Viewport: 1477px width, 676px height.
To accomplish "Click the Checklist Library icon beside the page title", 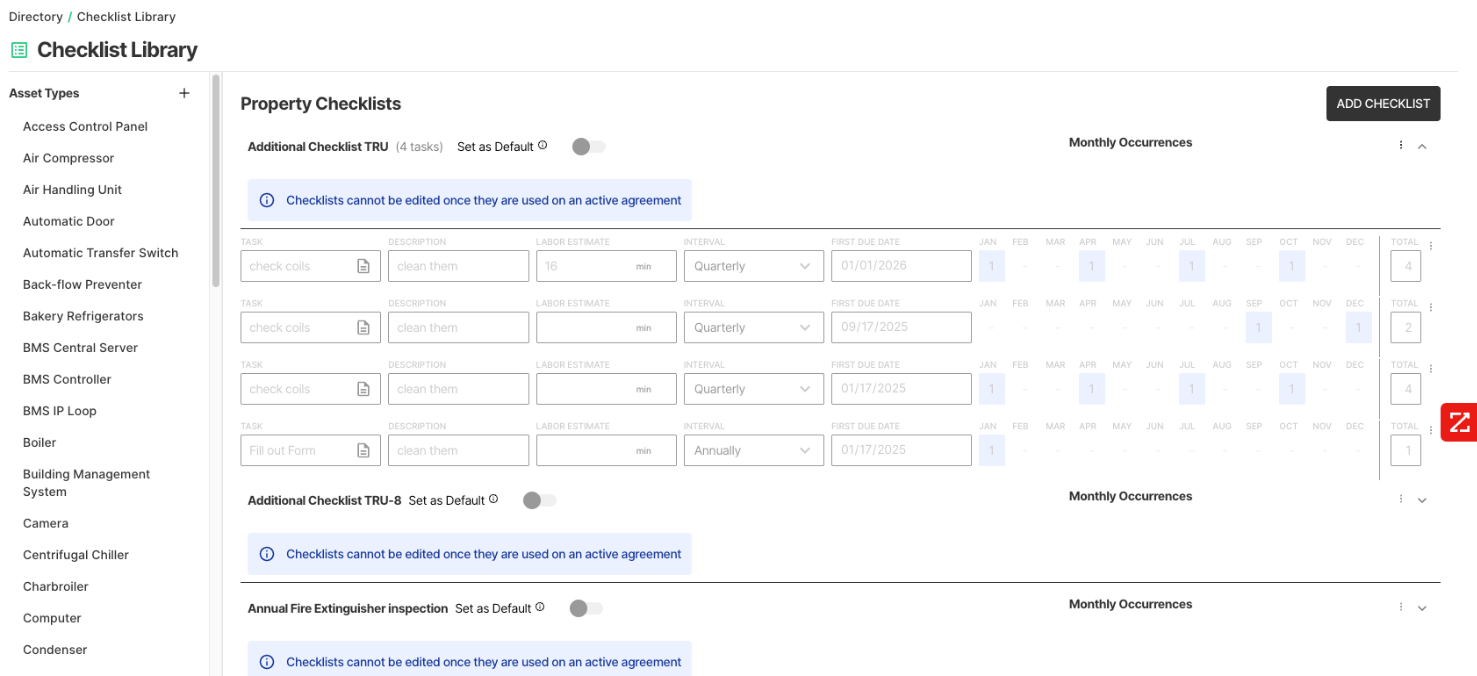I will [x=19, y=50].
